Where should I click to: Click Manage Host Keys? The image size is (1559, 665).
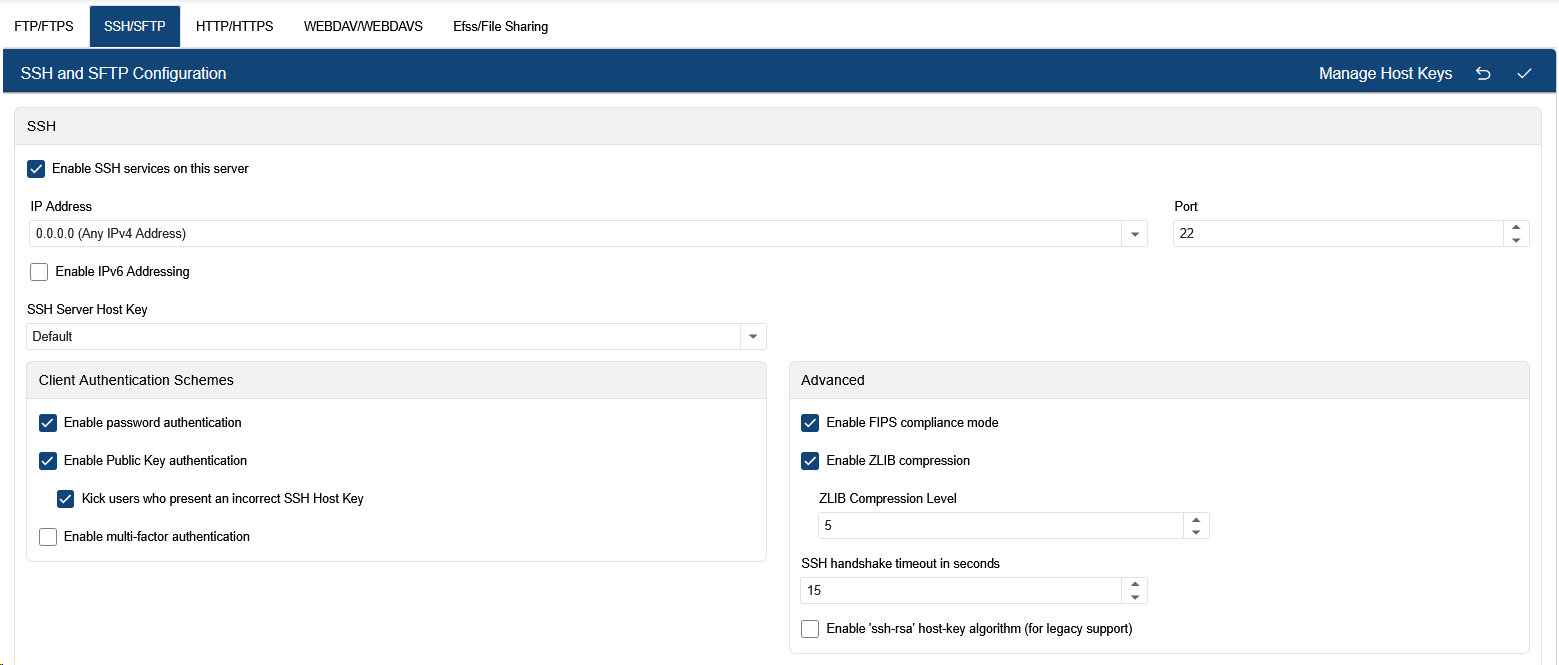[x=1385, y=74]
